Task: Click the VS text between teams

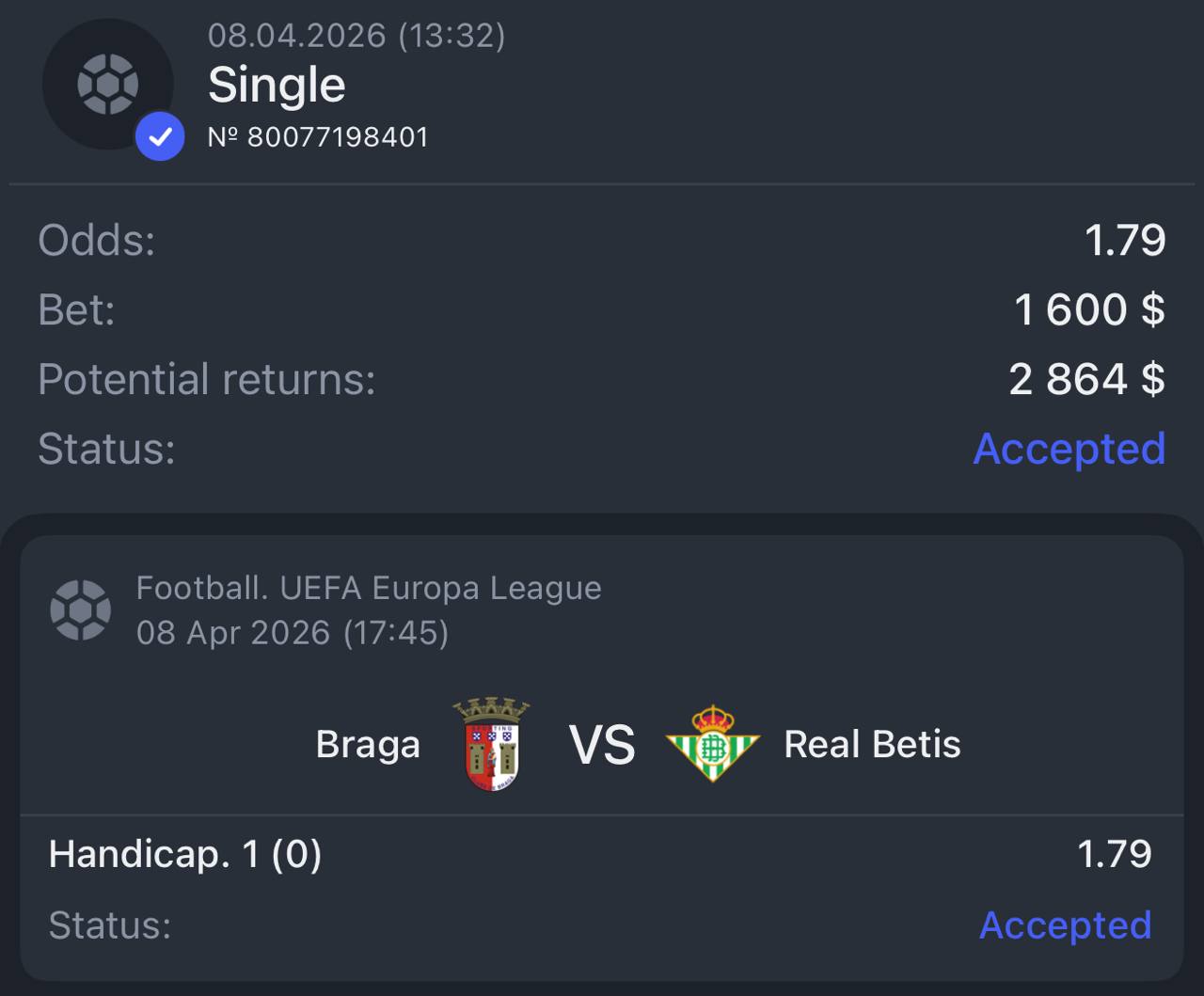Action: (602, 745)
